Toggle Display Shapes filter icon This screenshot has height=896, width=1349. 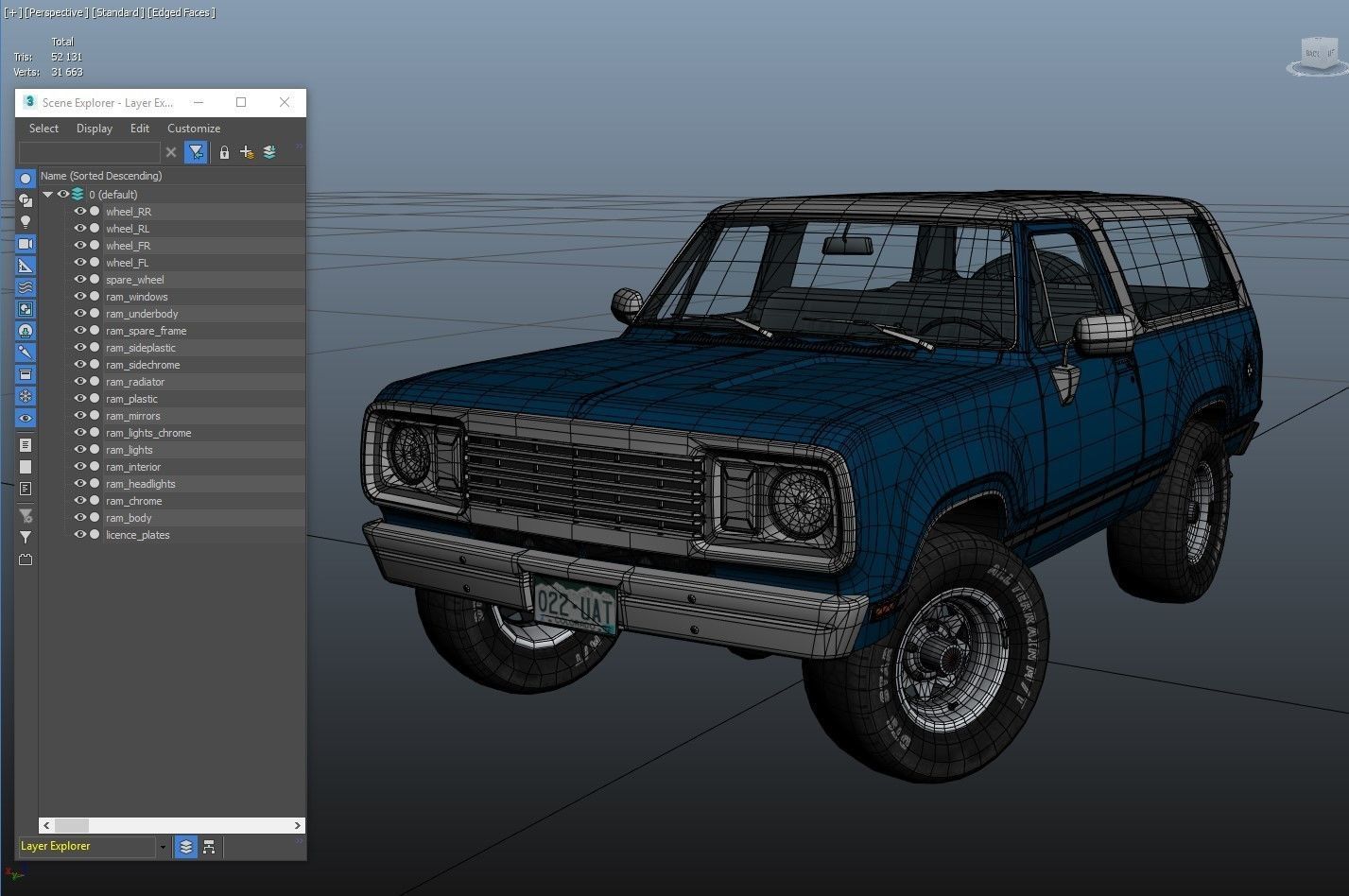pyautogui.click(x=26, y=200)
